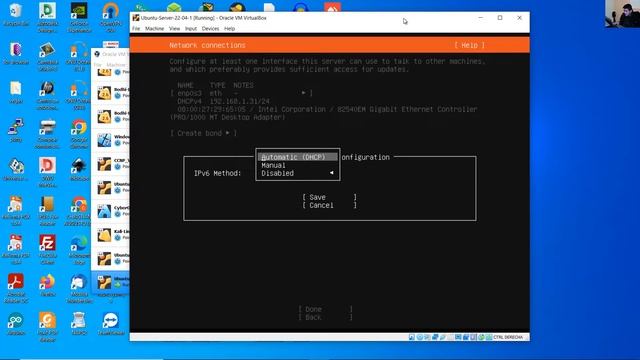This screenshot has height=360, width=640.
Task: Expand the enp0s3 interface row menu
Action: coord(242,93)
